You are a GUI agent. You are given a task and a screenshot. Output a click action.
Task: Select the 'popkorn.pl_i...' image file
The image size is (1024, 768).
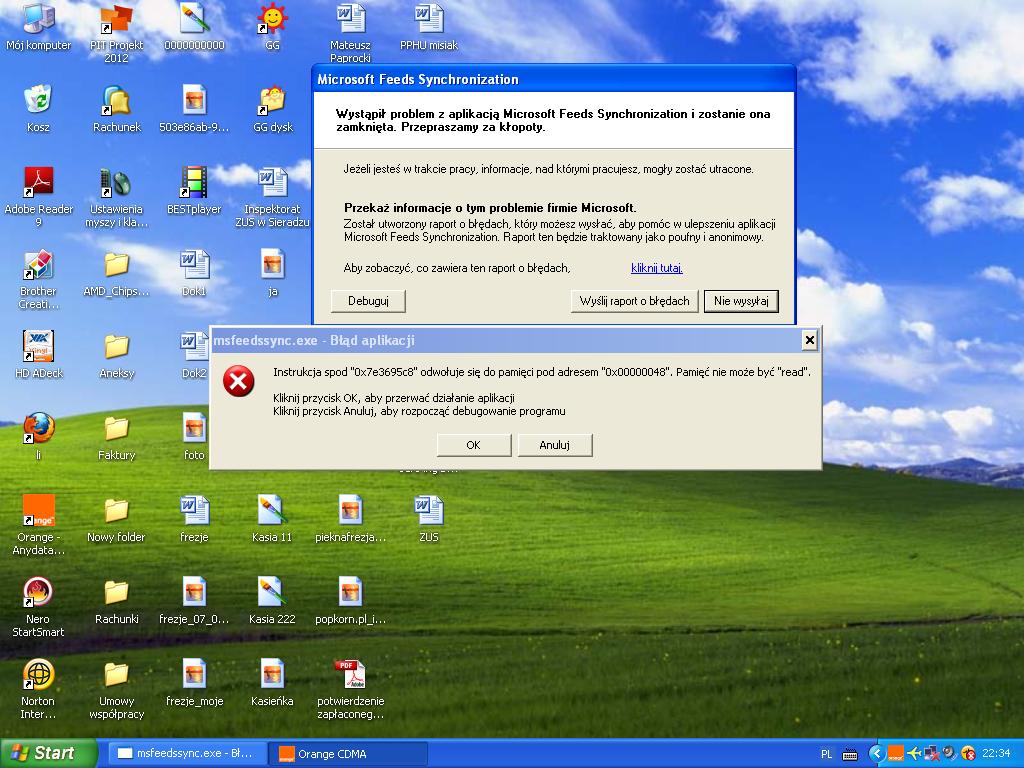click(350, 601)
